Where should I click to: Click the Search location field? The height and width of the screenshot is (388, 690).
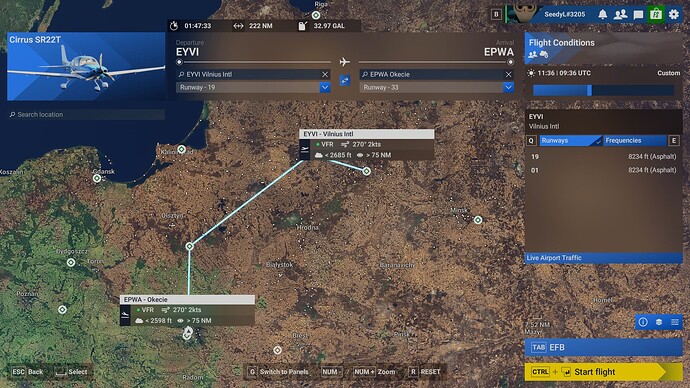[x=86, y=114]
